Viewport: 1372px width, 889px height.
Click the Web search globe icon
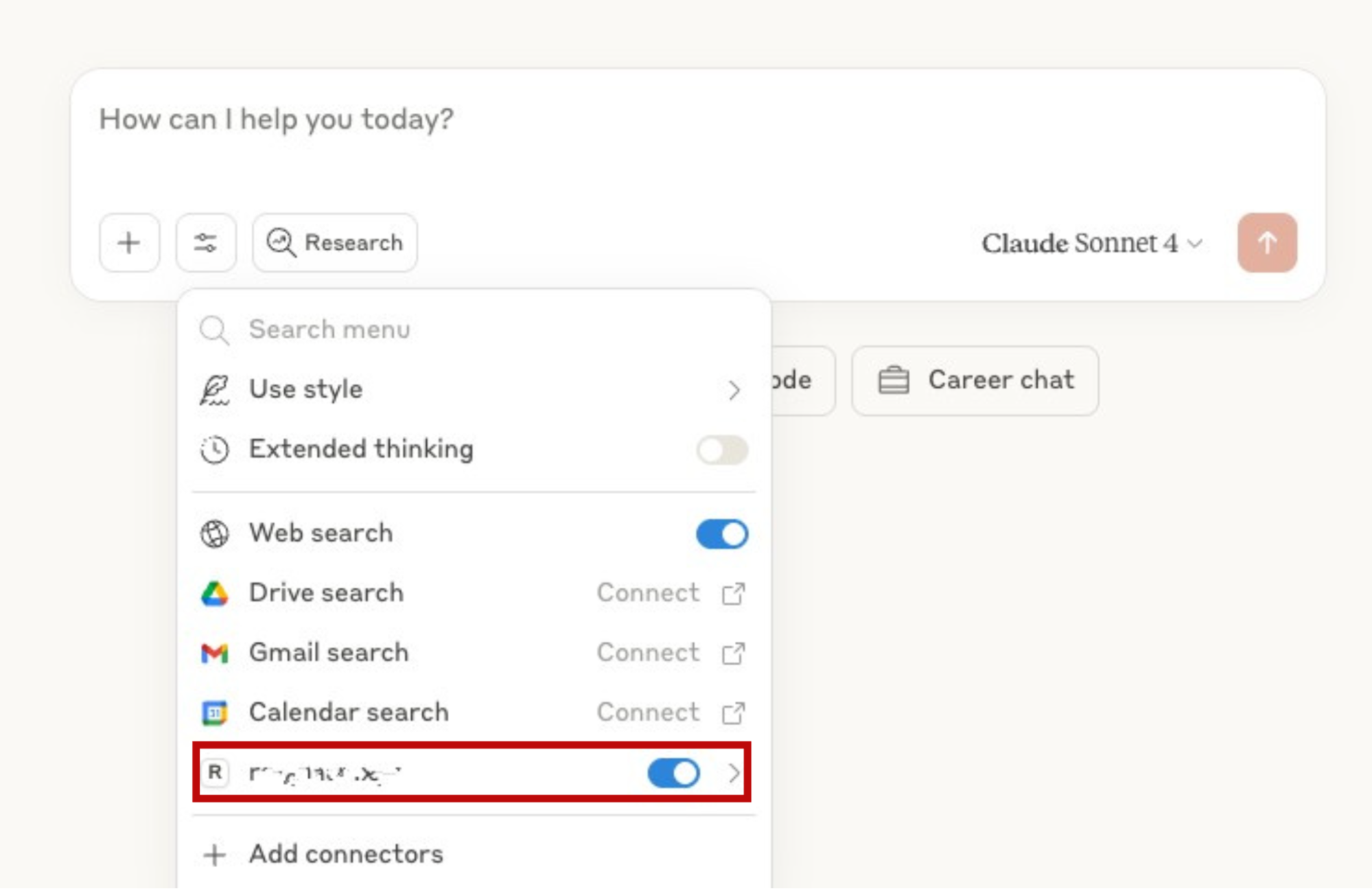tap(215, 533)
